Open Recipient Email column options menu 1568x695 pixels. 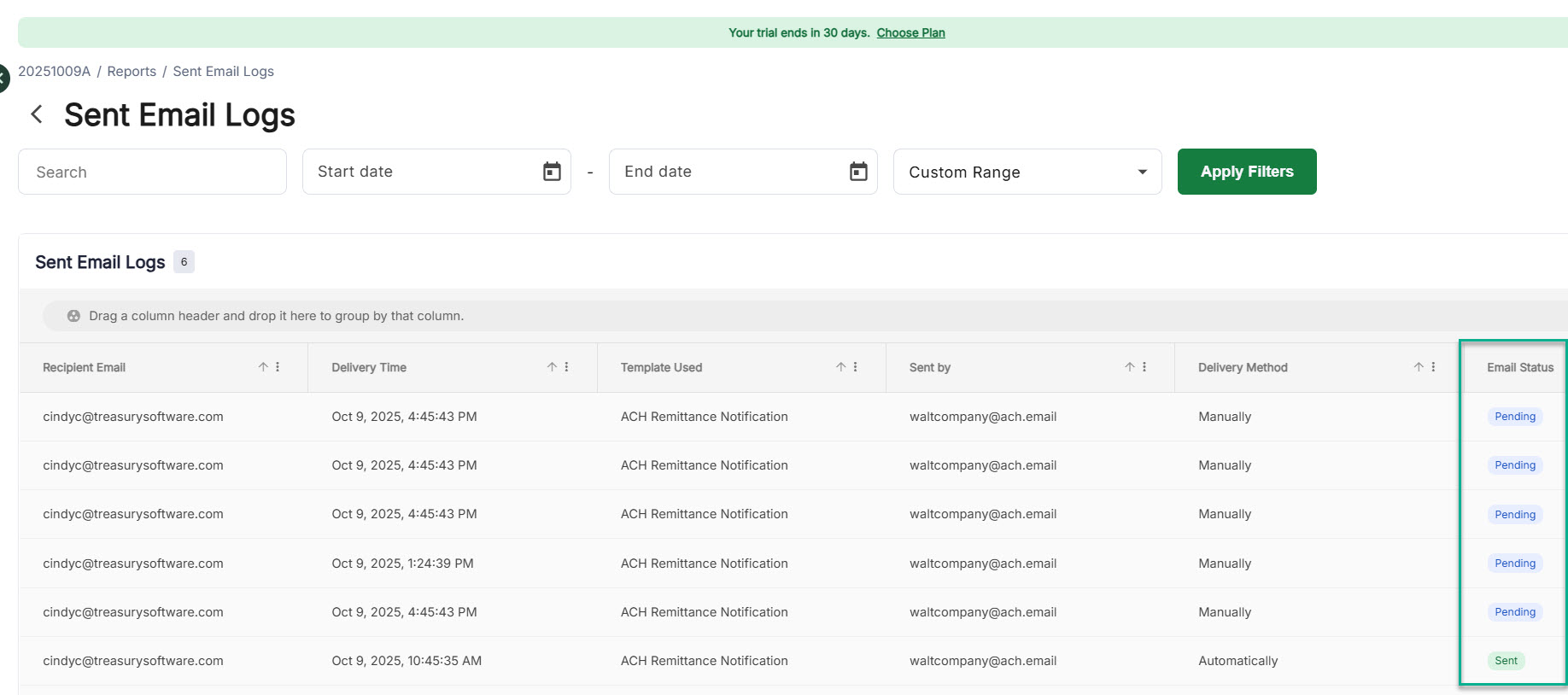[x=278, y=367]
